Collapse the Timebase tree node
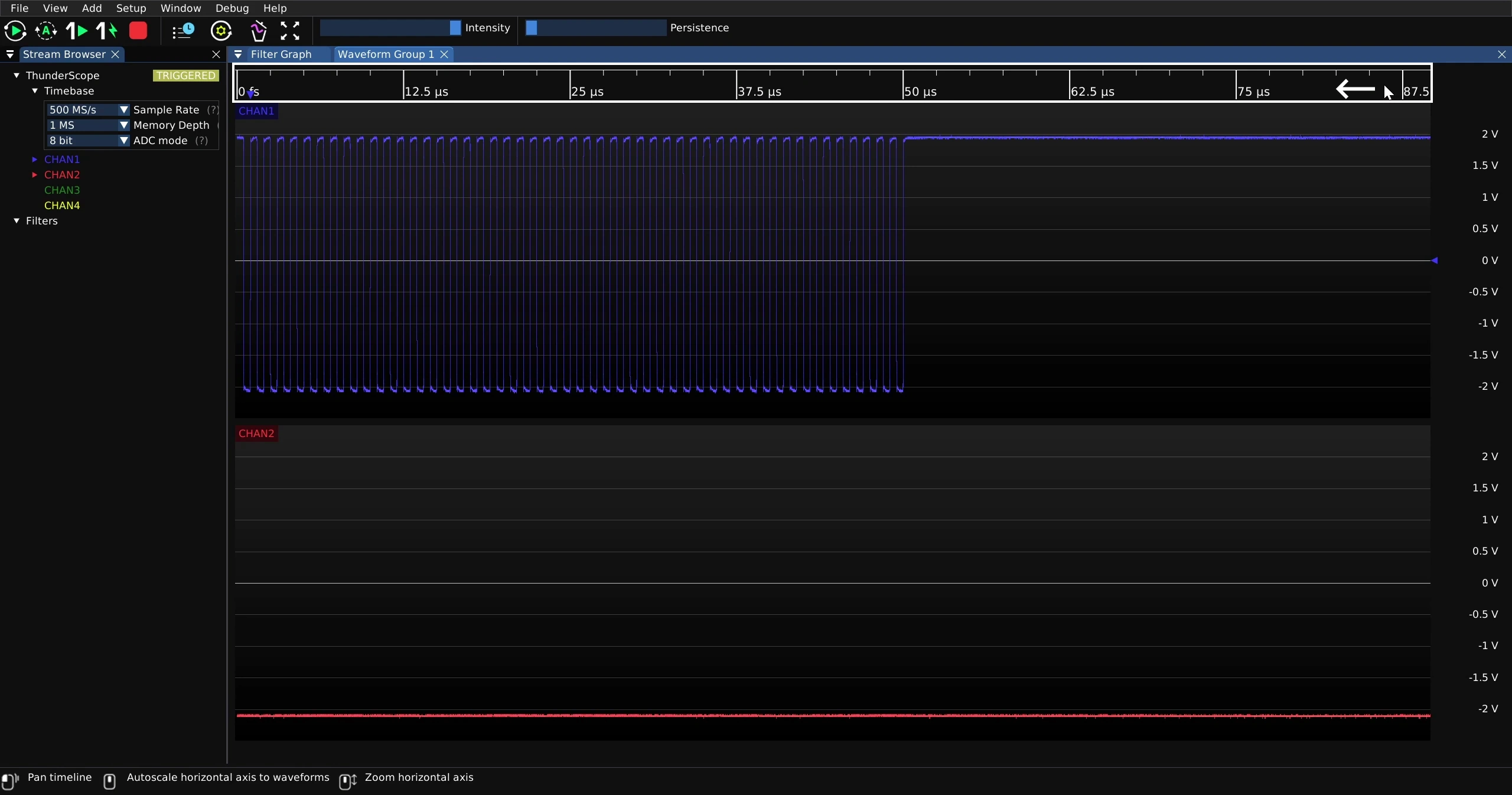Screen dimensions: 1512x795 35,91
